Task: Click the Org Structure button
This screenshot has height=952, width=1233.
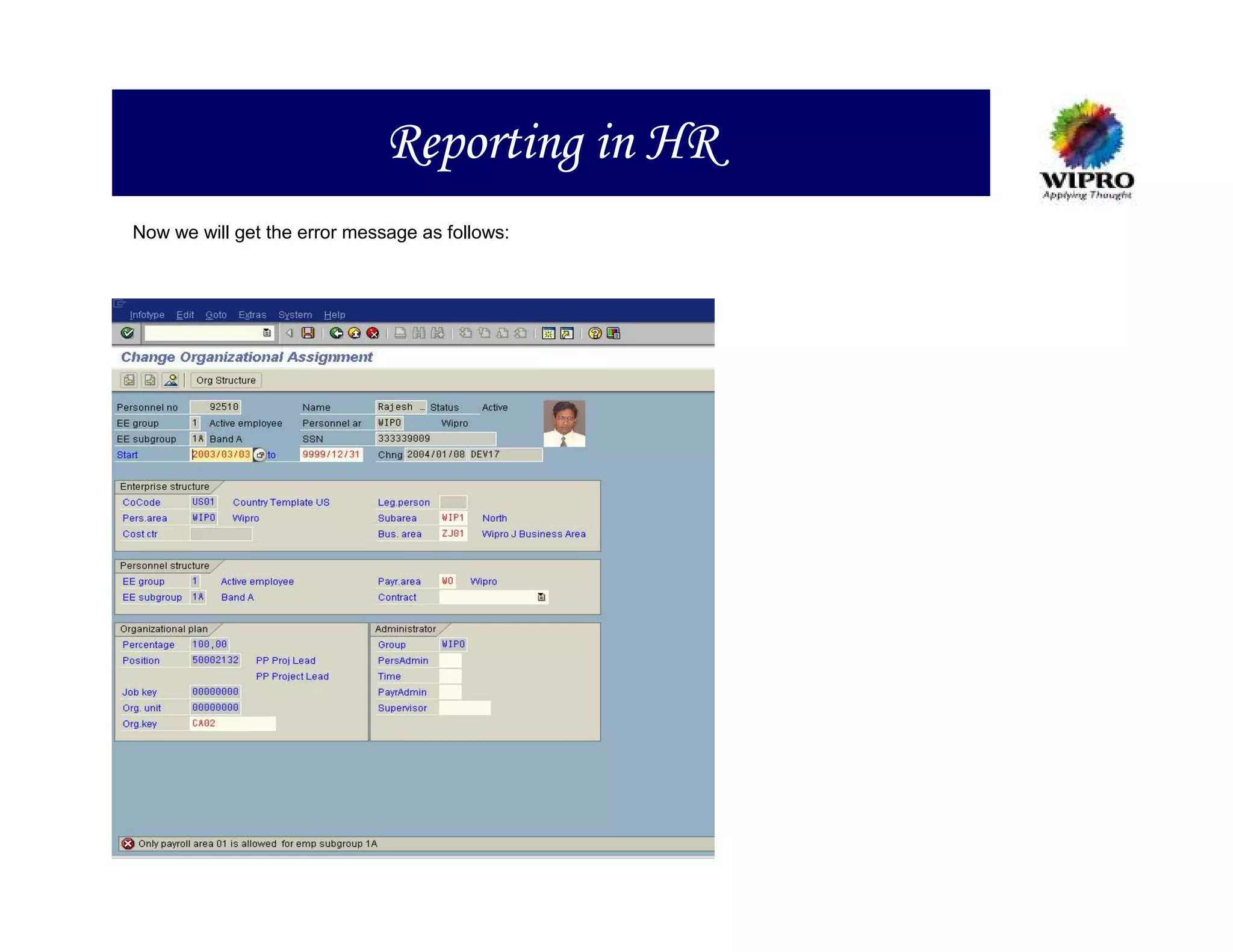Action: [x=226, y=380]
